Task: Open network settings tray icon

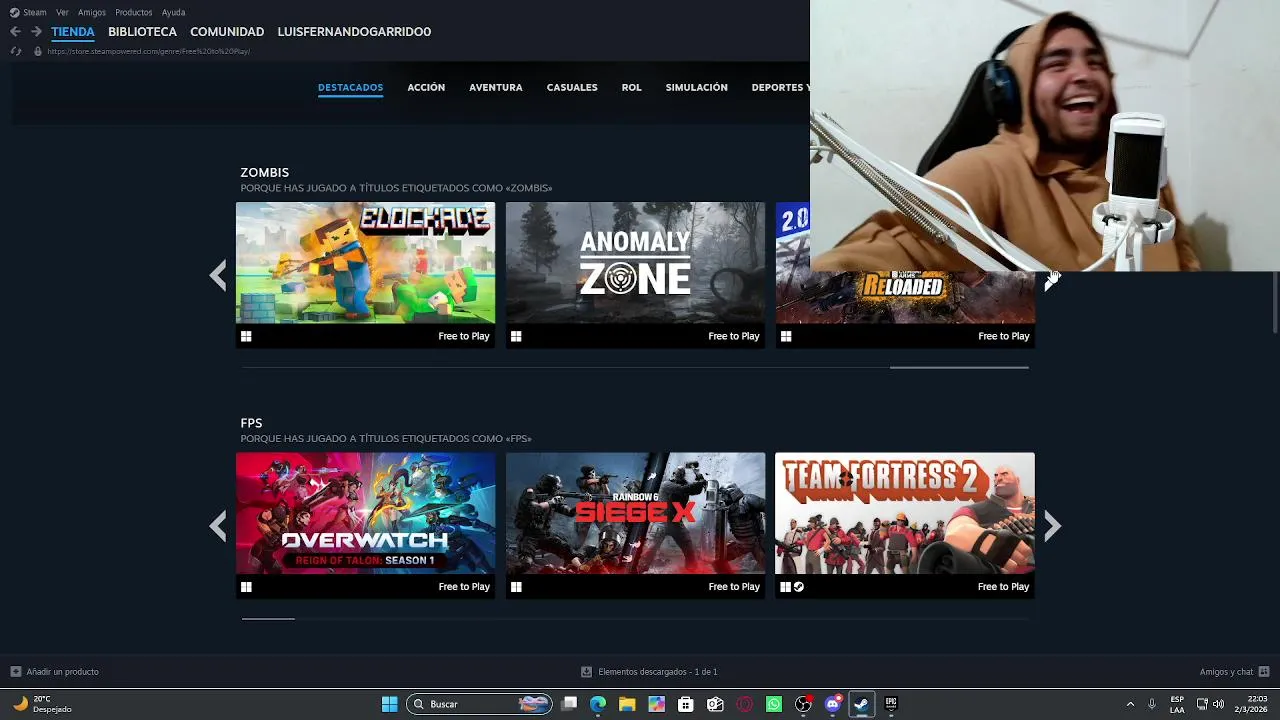Action: (x=1202, y=704)
